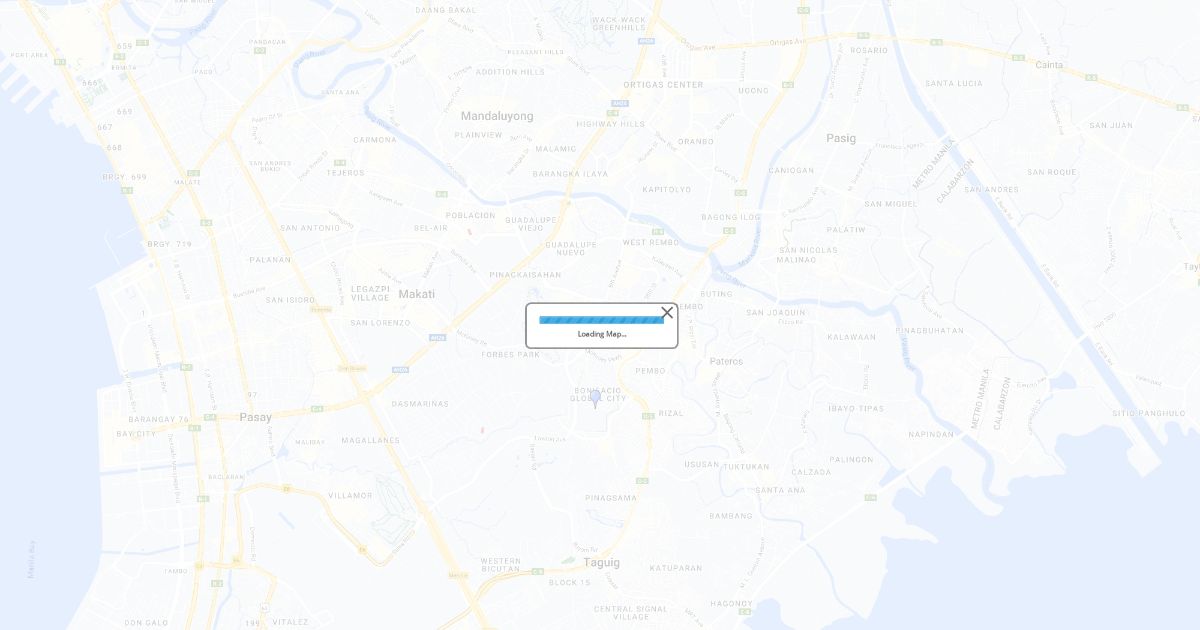Select the Mandaluyong label on map
The width and height of the screenshot is (1200, 630).
click(x=497, y=116)
